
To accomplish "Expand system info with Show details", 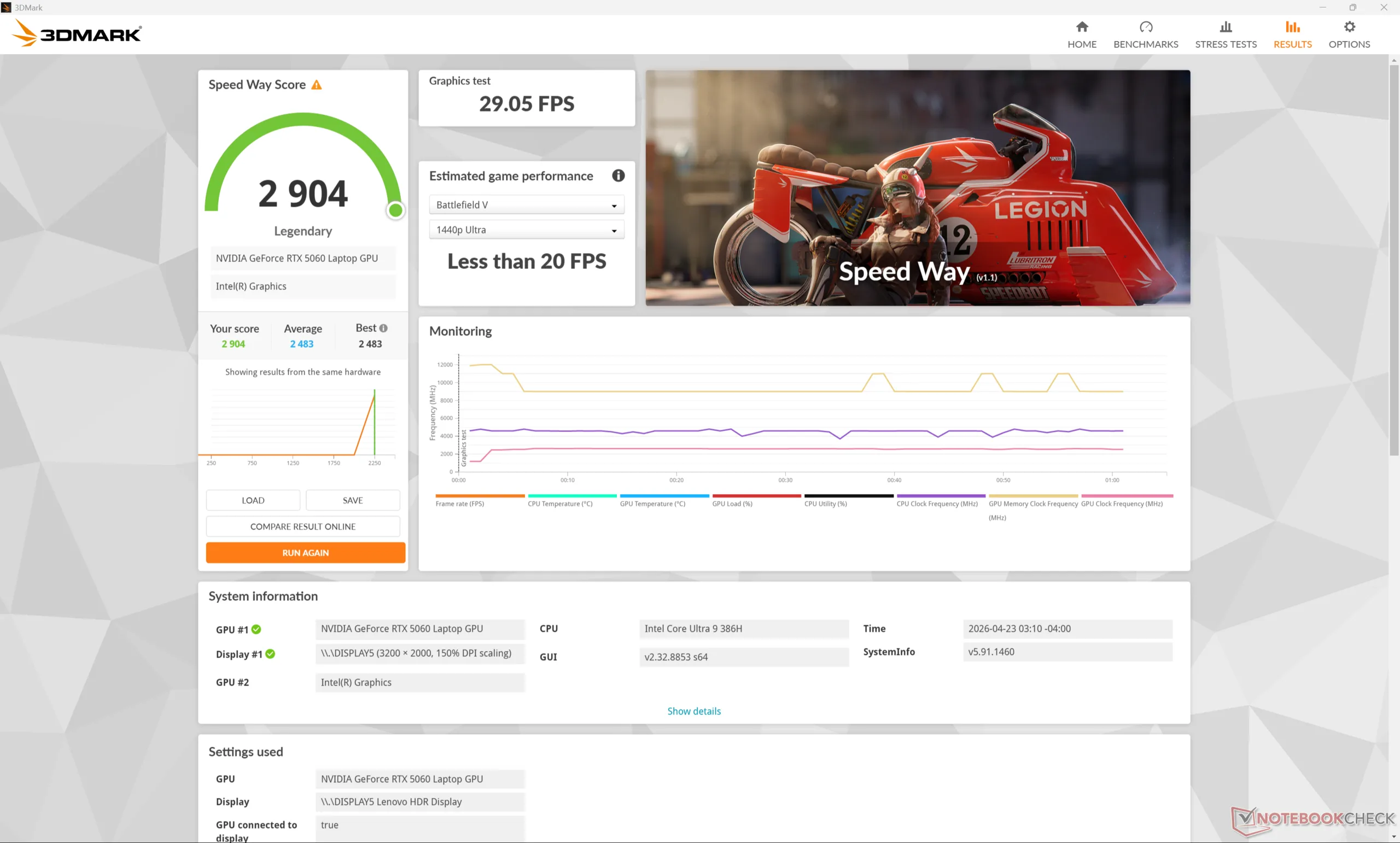I will [693, 711].
